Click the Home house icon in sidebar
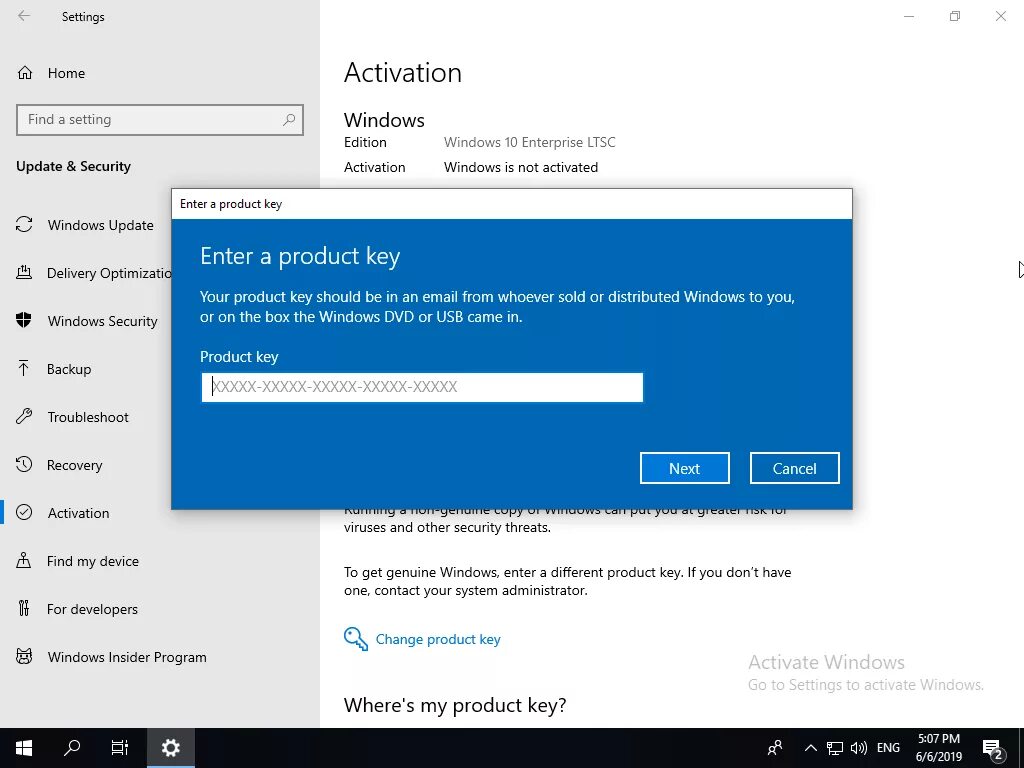The height and width of the screenshot is (768, 1024). [x=25, y=73]
